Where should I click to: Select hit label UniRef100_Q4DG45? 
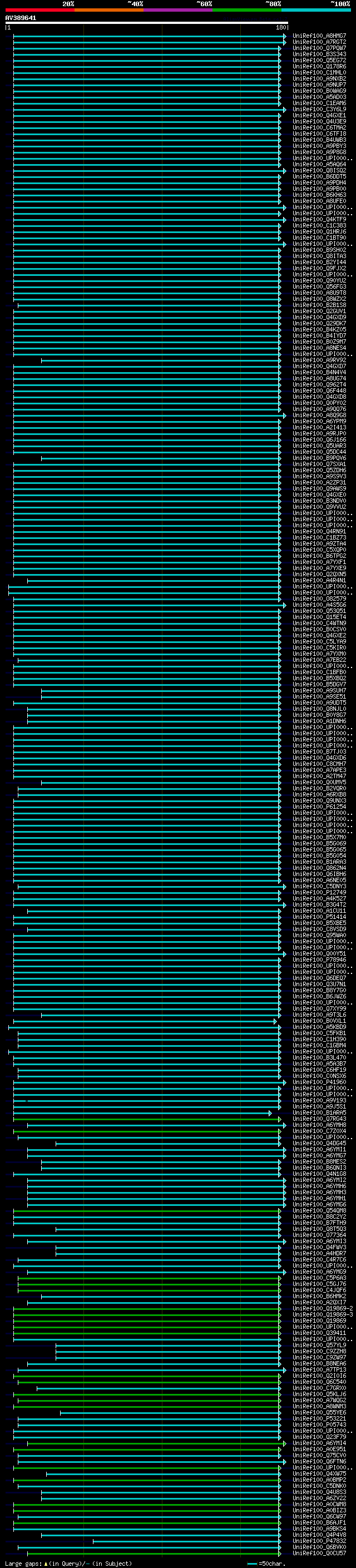319,1144
